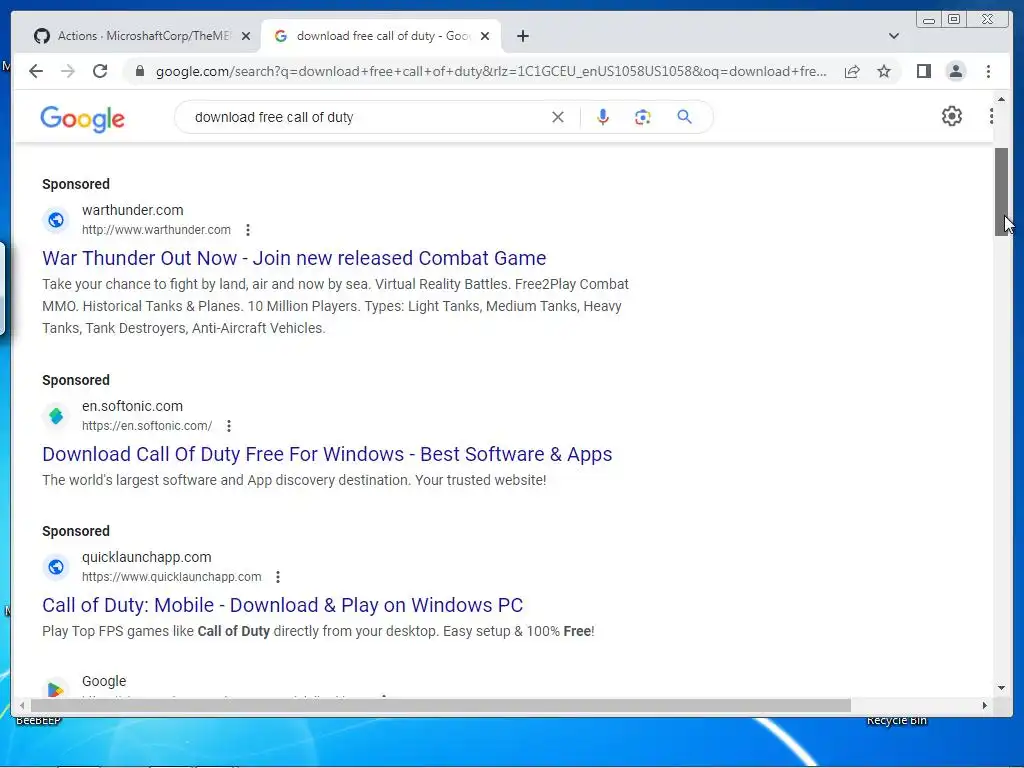Click the vertical scrollbar thumb
Viewport: 1024px width, 768px height.
(x=1001, y=192)
